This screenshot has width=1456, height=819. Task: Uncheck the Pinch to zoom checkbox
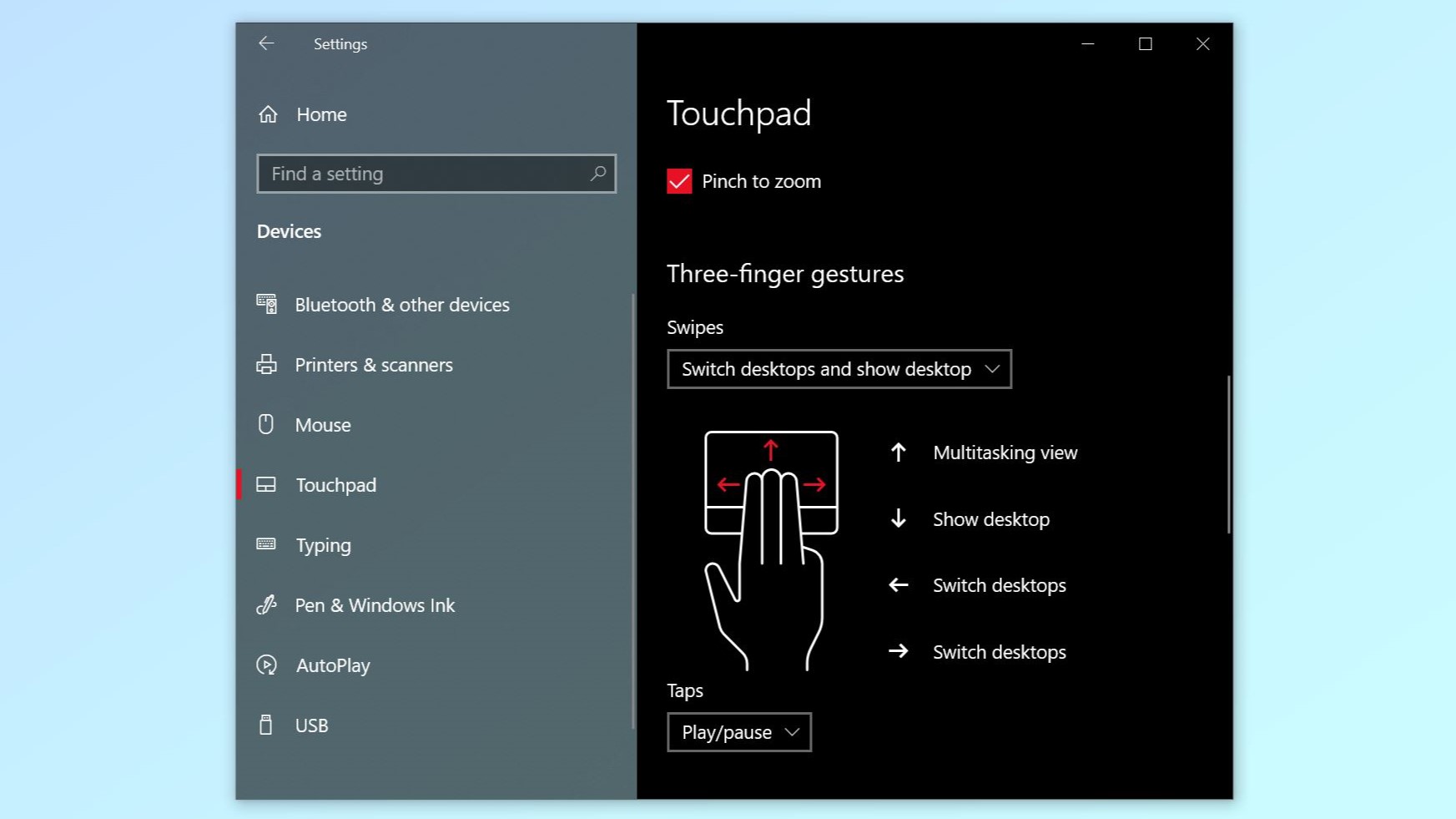click(679, 181)
